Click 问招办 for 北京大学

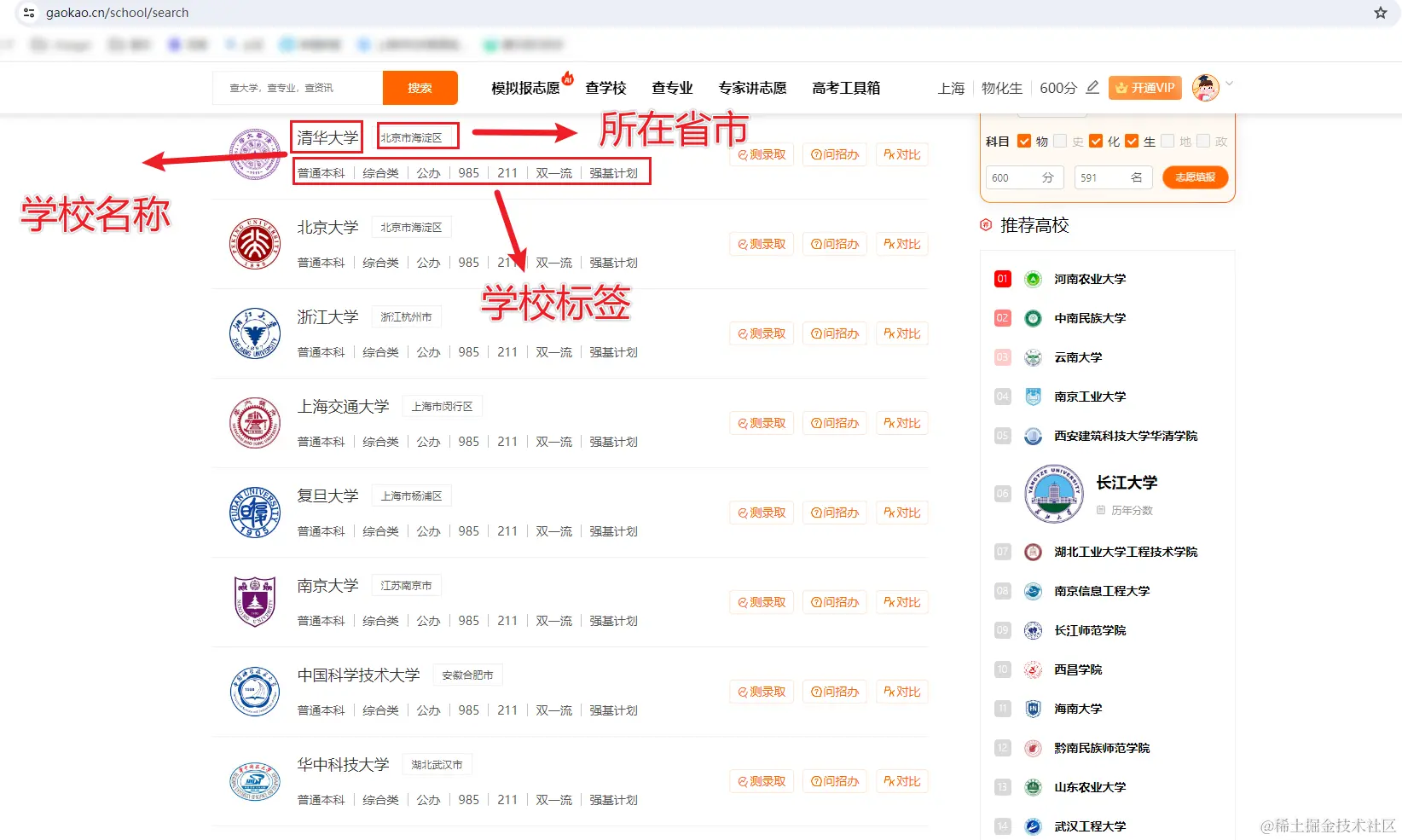point(835,244)
